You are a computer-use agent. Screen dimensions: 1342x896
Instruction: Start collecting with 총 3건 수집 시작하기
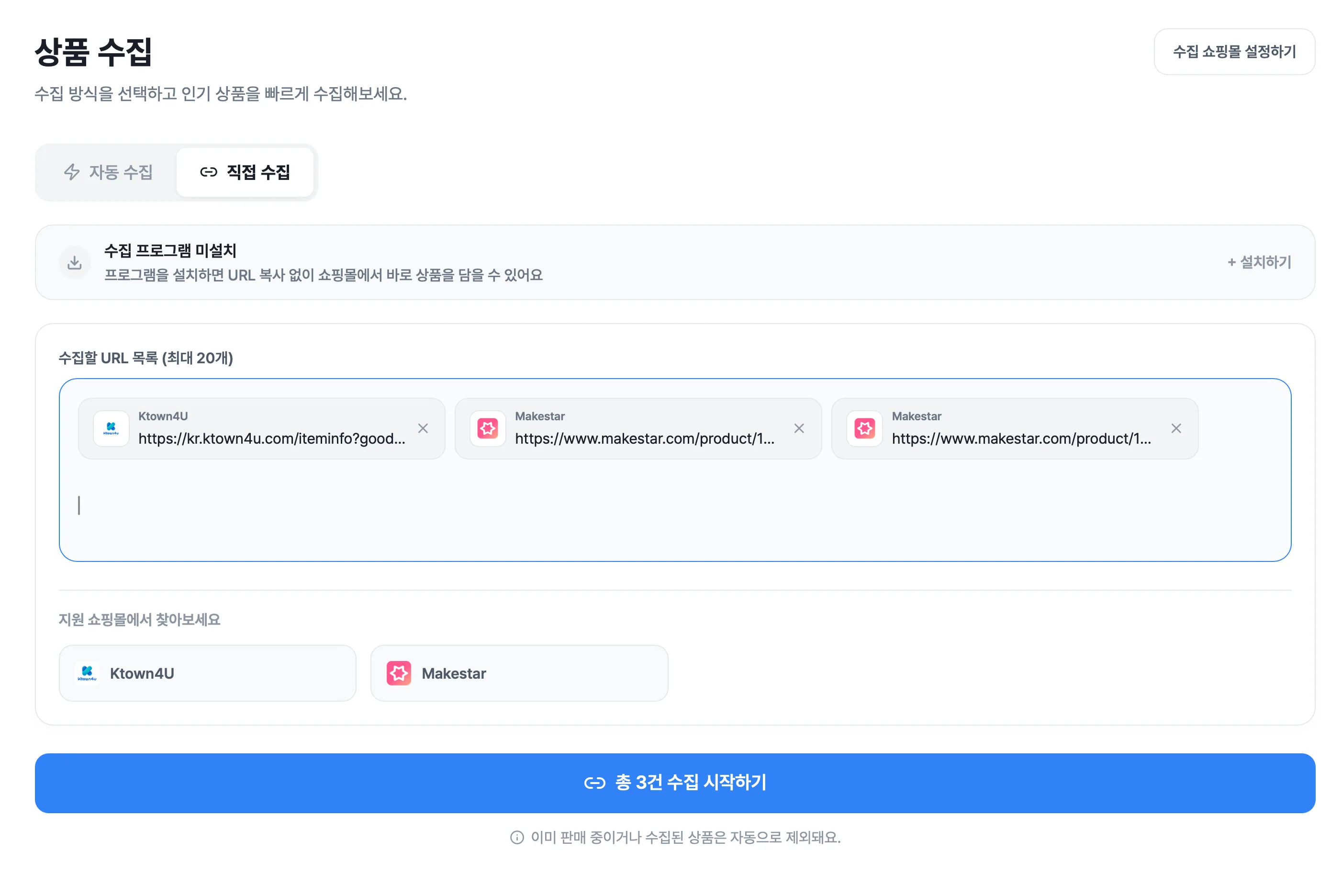click(674, 782)
